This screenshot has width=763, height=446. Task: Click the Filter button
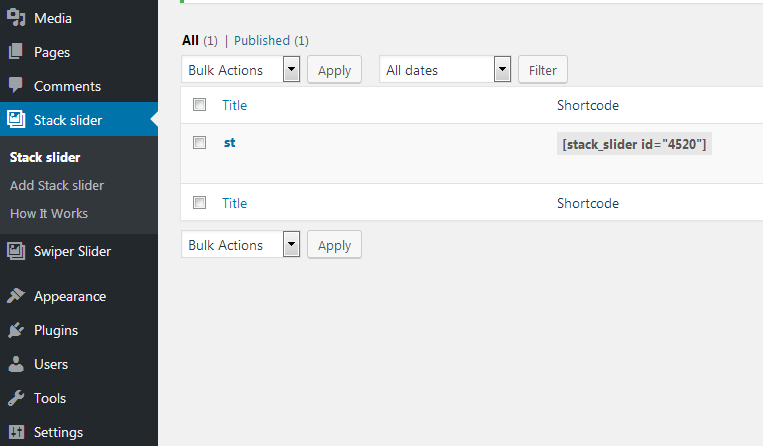[x=543, y=70]
